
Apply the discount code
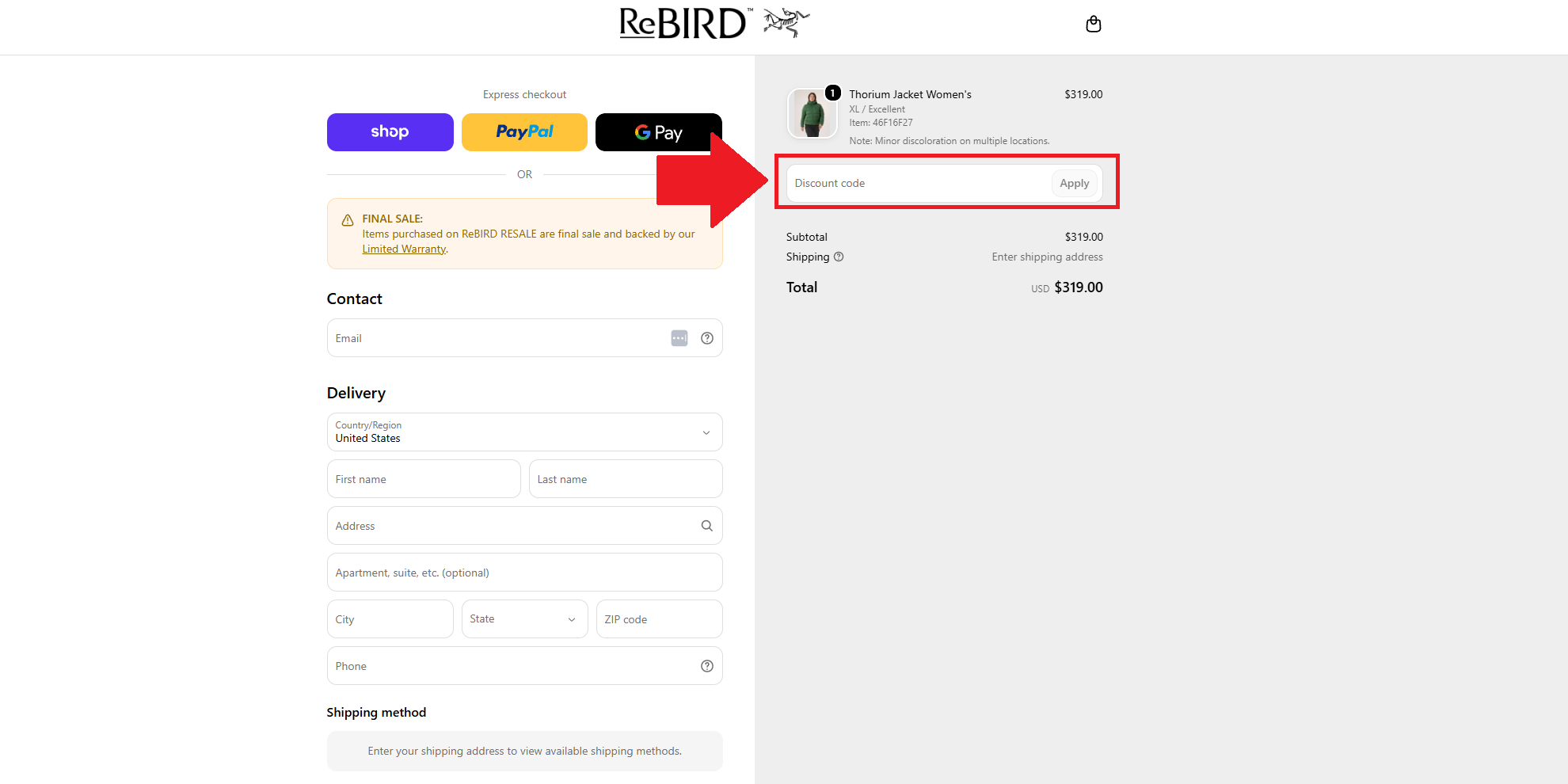[1075, 183]
